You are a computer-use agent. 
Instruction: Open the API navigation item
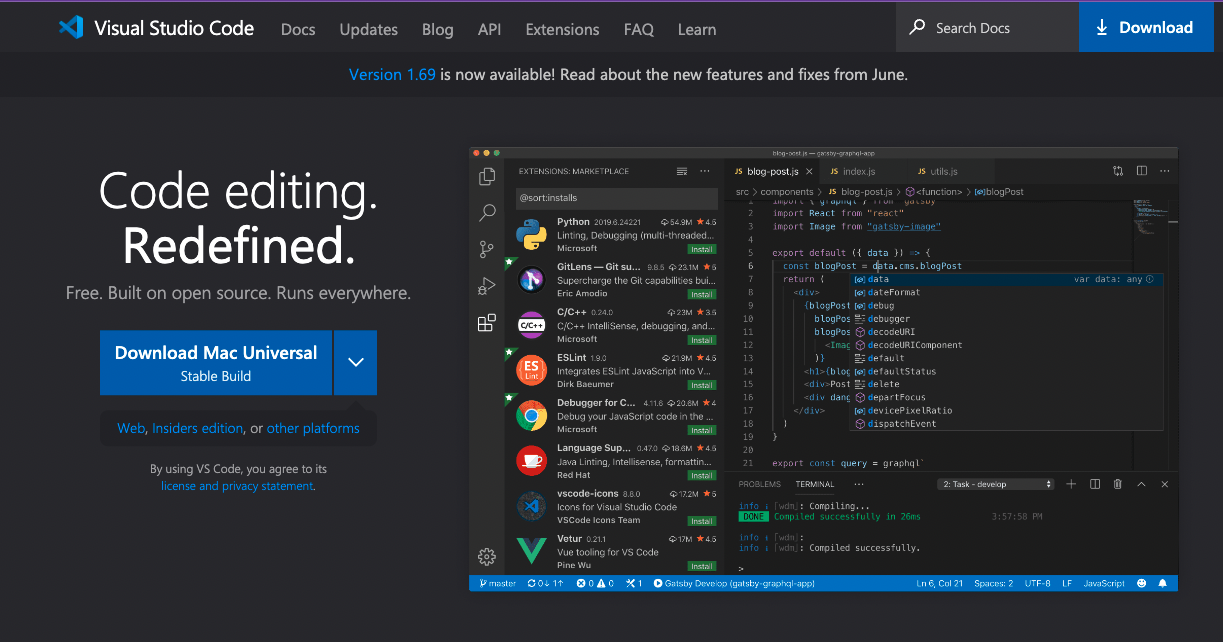click(489, 29)
